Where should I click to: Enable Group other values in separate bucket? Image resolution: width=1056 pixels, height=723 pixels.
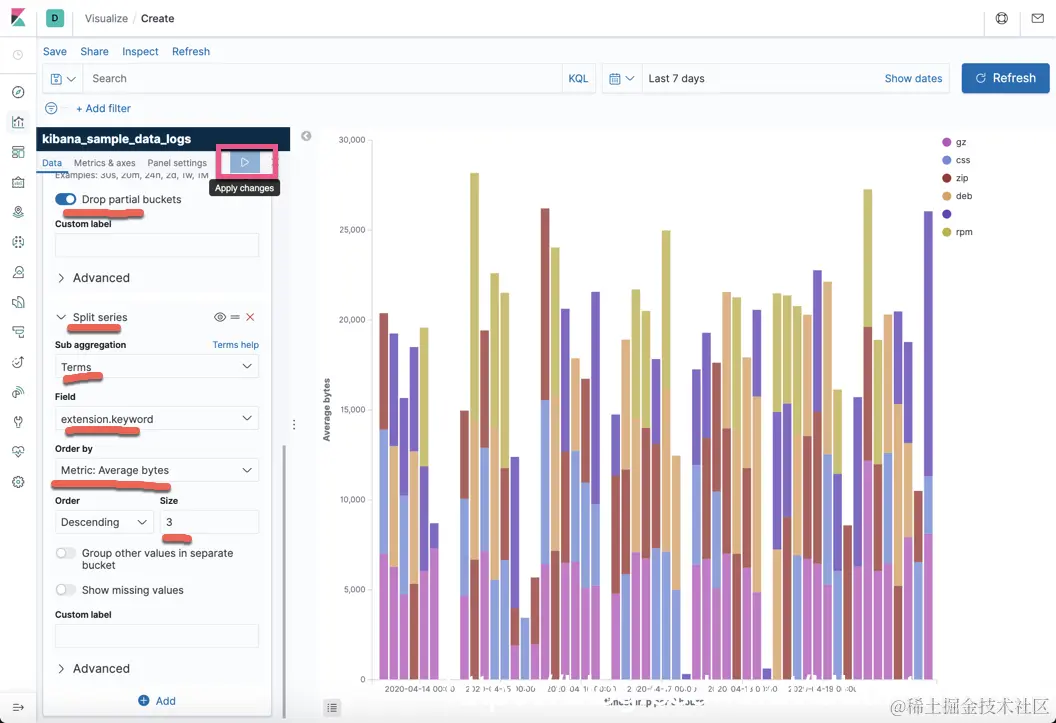65,553
